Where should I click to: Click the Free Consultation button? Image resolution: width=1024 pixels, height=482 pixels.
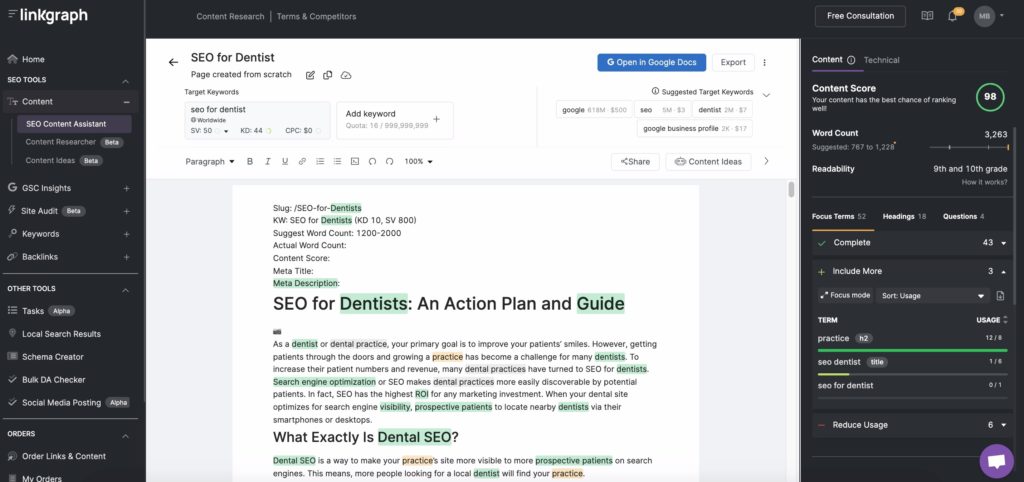(x=860, y=16)
